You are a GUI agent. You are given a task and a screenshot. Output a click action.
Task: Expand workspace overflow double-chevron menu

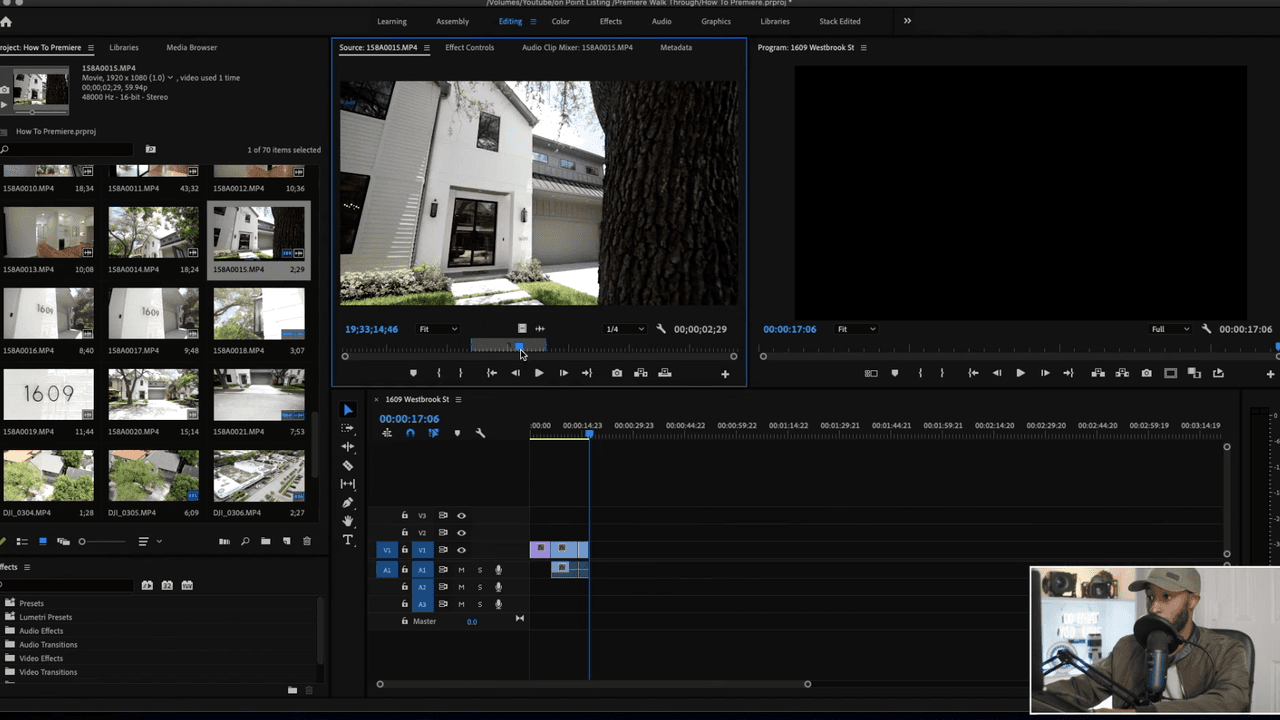(907, 21)
